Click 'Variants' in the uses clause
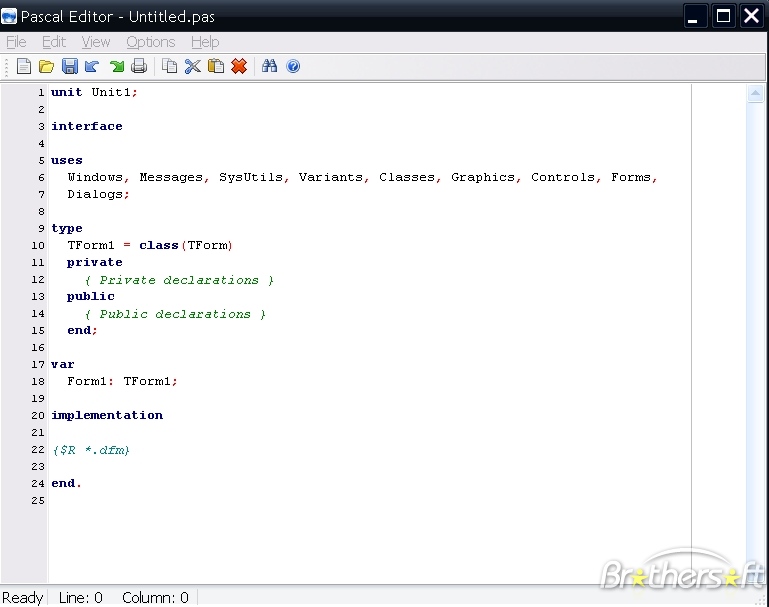Screen dimensions: 769x607 pyautogui.click(x=331, y=177)
